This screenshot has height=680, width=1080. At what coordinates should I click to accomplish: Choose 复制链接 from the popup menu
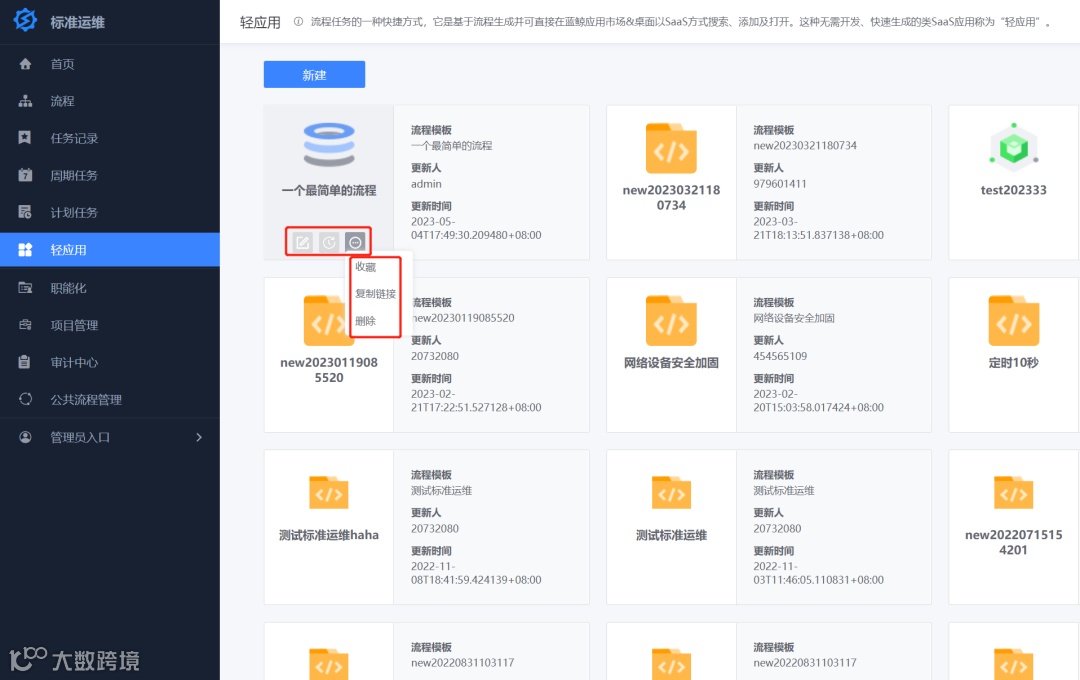coord(375,293)
